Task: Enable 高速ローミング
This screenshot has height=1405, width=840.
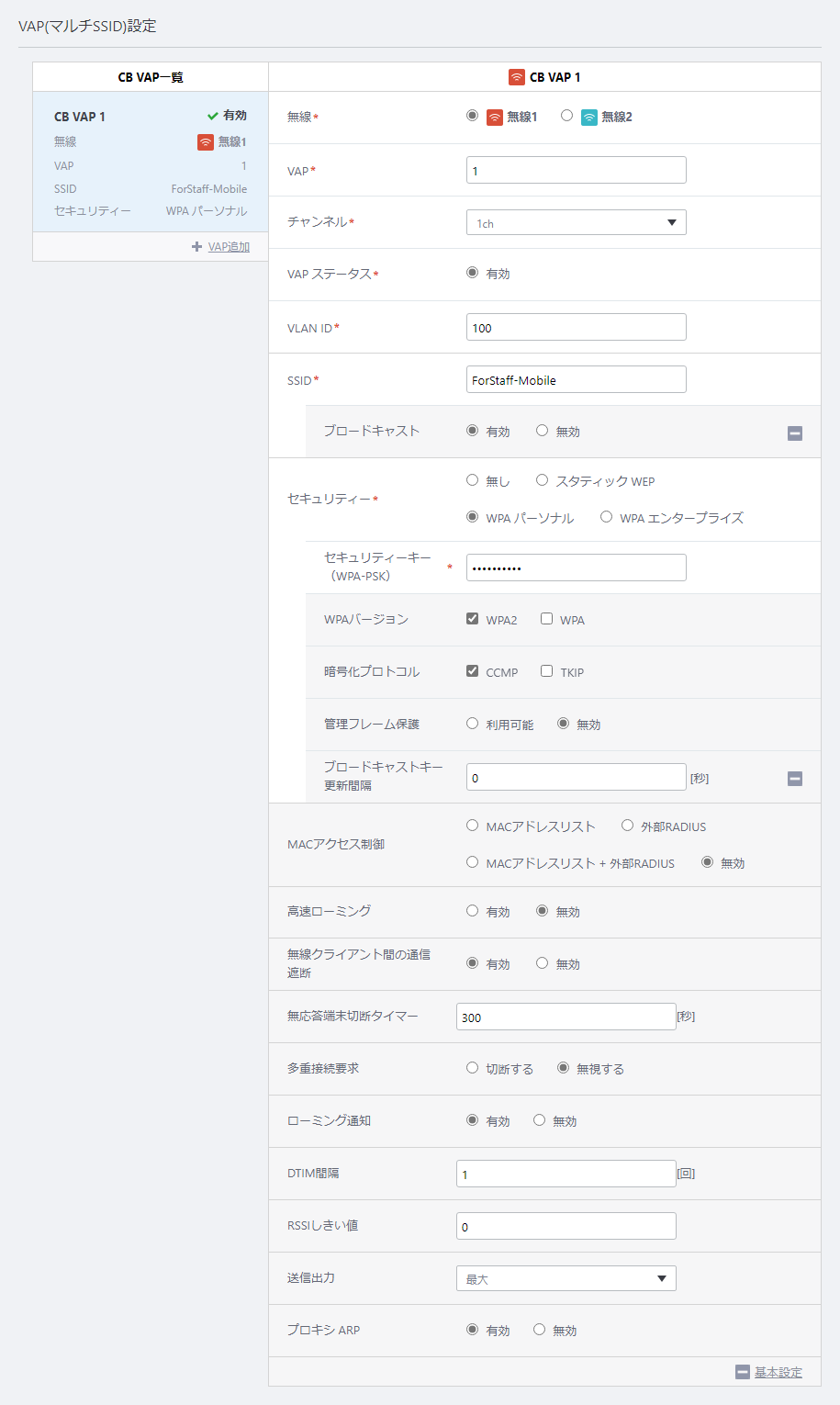Action: point(472,911)
